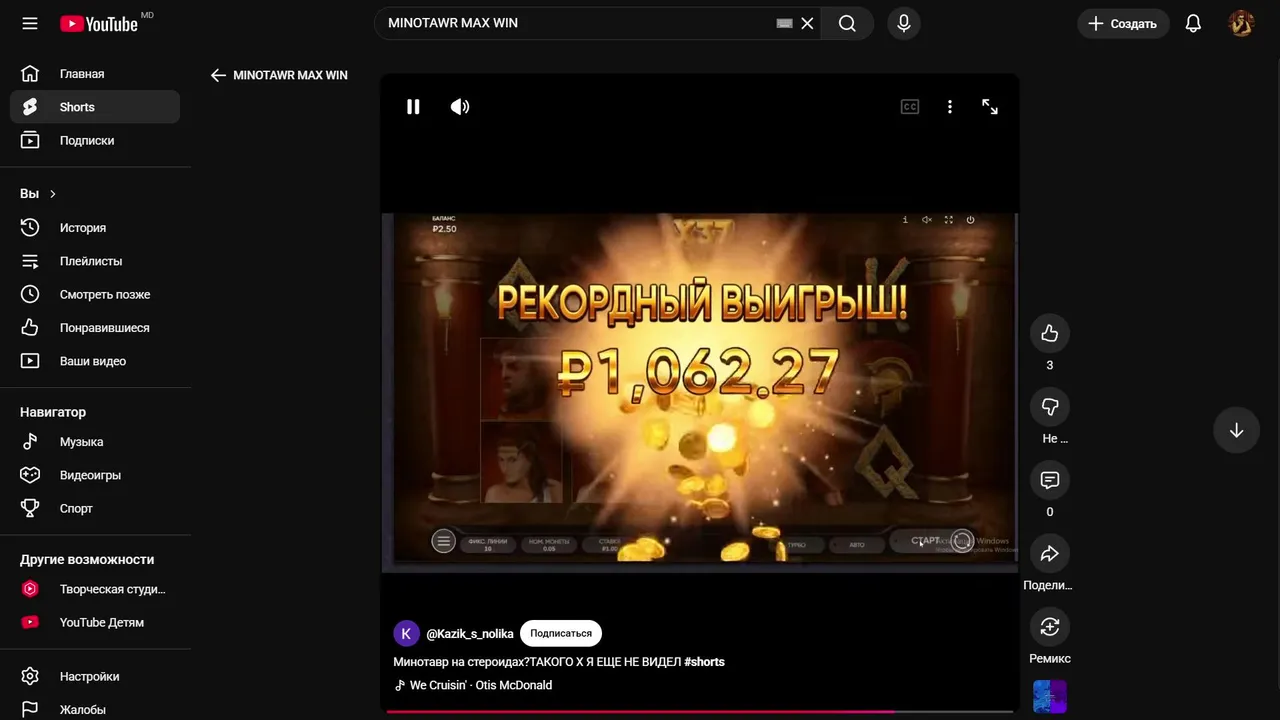Go to next Short with down arrow

click(1236, 430)
